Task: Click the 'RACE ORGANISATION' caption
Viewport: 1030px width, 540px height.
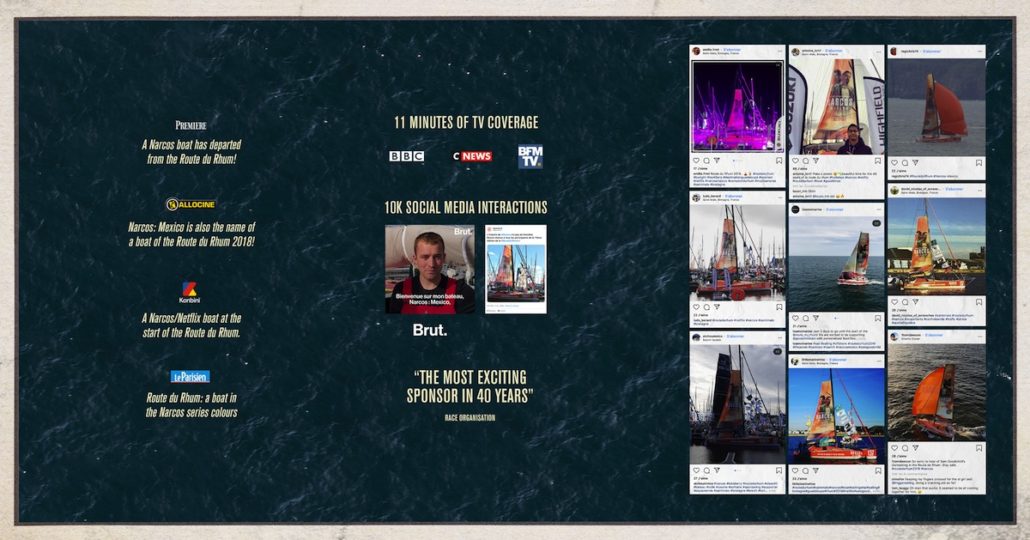Action: pyautogui.click(x=470, y=418)
